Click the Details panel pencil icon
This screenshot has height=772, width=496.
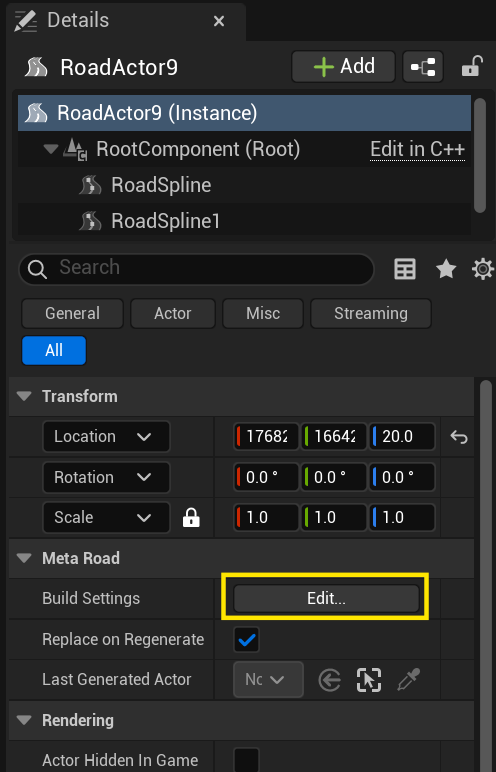pos(25,21)
